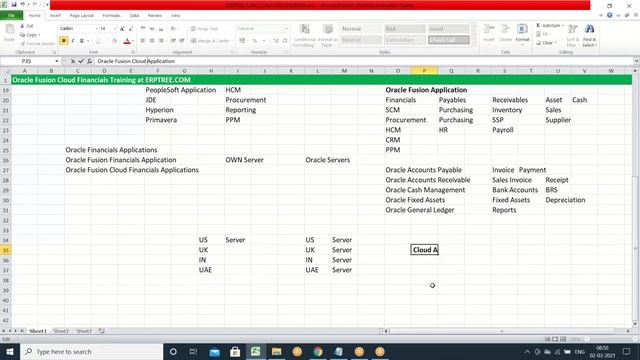Toggle Bottom Align button
Viewport: 640px width, 360px height.
click(161, 29)
